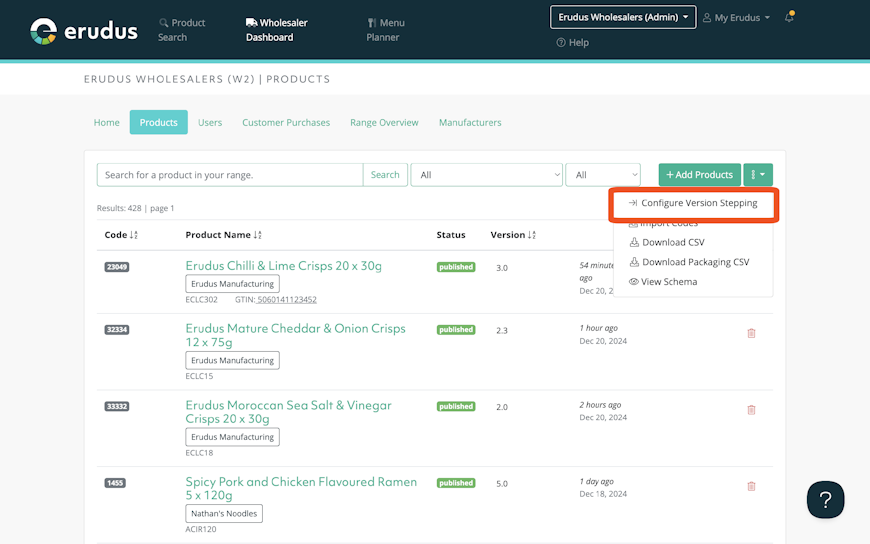This screenshot has height=544, width=870.
Task: Toggle the more options kebab dropdown
Action: pyautogui.click(x=758, y=175)
